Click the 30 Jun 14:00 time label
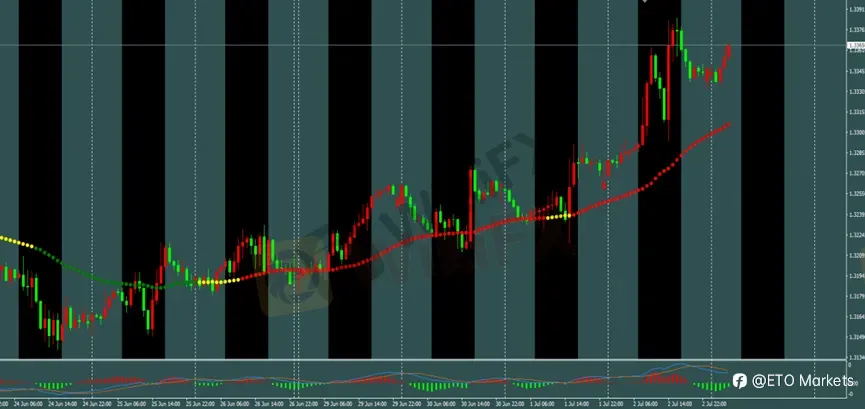Screen dimensions: 865x409 [x=476, y=404]
